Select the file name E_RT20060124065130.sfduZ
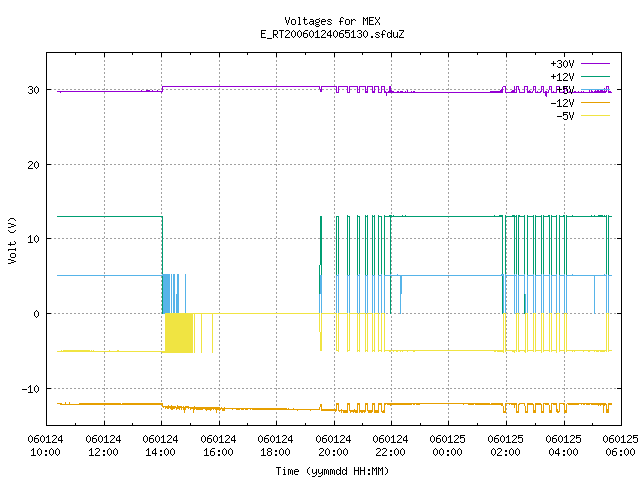The width and height of the screenshot is (640, 480). pos(332,34)
